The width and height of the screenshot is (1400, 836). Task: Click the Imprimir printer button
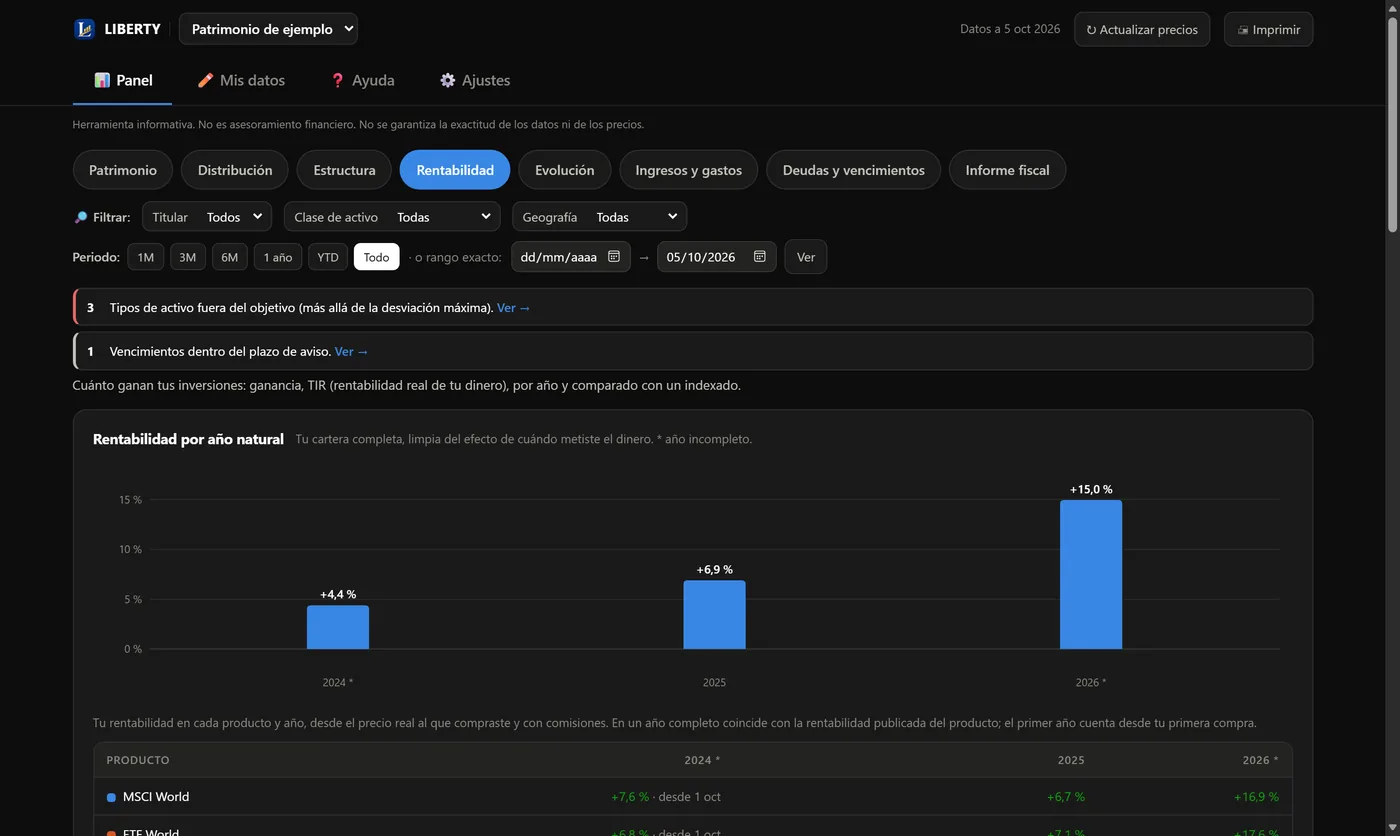(x=1268, y=29)
